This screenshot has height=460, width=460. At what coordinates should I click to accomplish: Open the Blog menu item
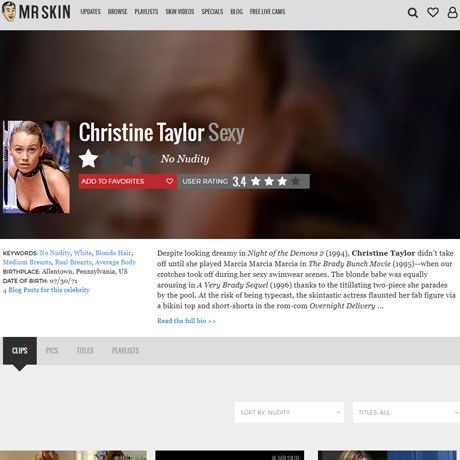point(236,12)
